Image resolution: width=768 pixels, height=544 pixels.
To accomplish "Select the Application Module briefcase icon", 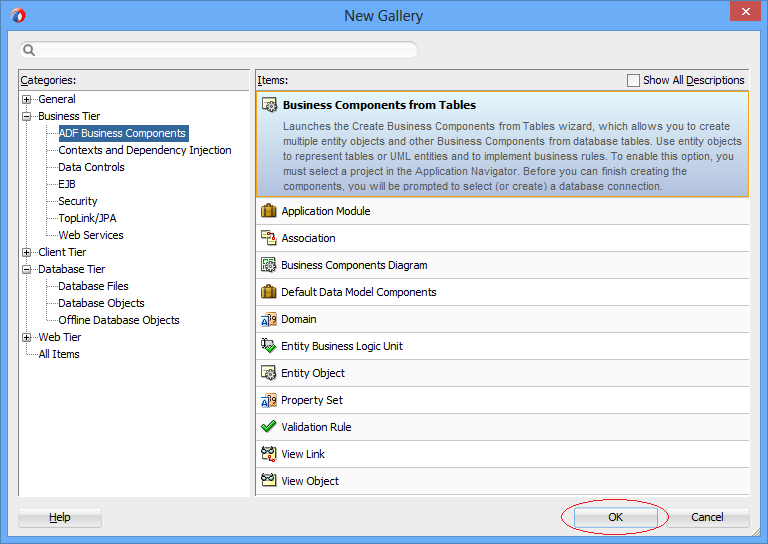I will 268,211.
